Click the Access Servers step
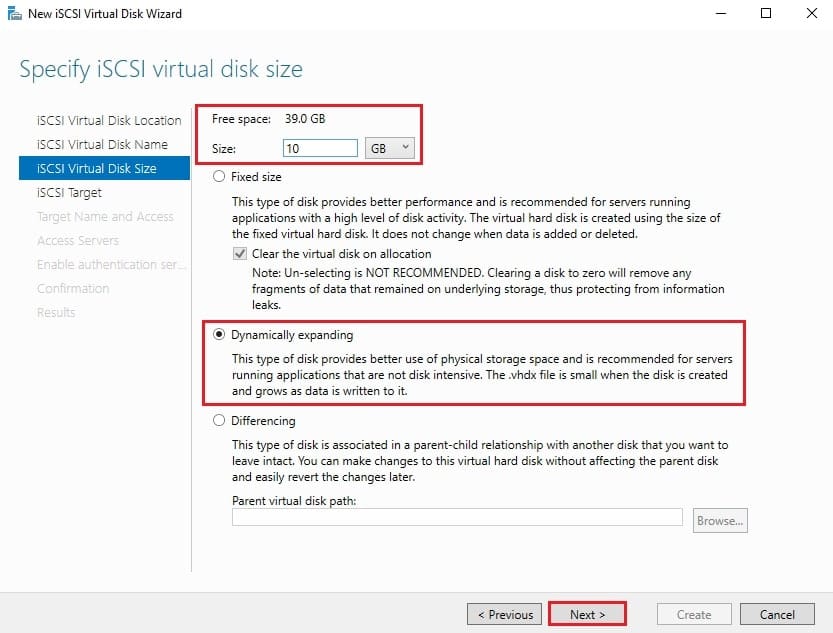 click(x=78, y=241)
